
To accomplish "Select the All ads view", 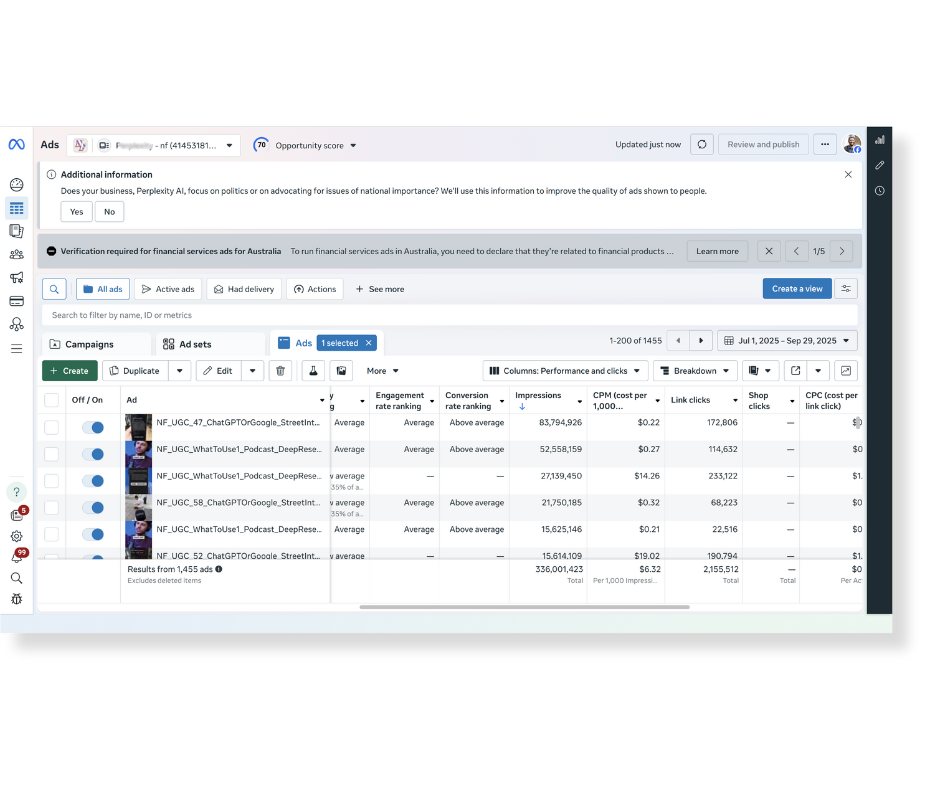I will 103,289.
